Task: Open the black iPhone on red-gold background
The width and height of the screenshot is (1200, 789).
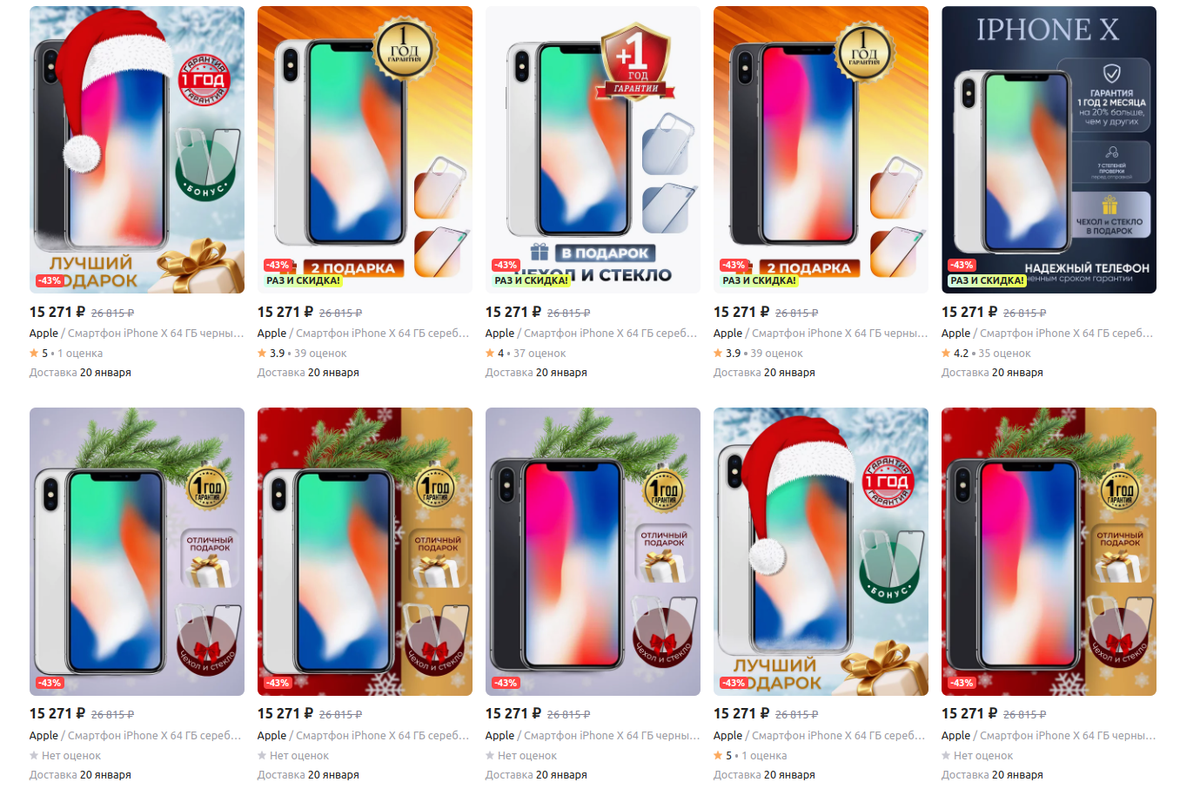Action: 1049,552
